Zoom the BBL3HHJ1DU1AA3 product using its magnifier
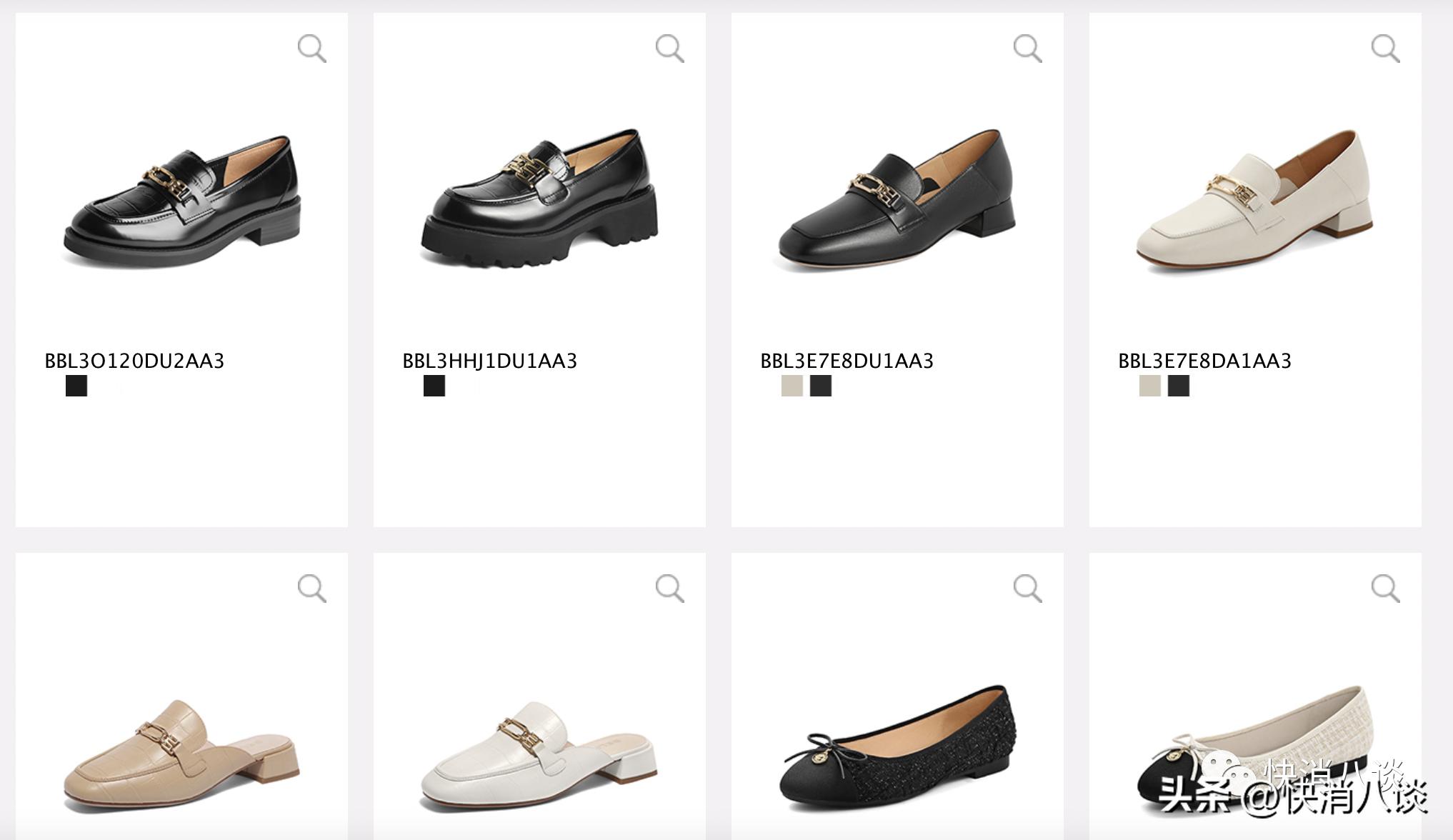The image size is (1453, 840). click(669, 49)
